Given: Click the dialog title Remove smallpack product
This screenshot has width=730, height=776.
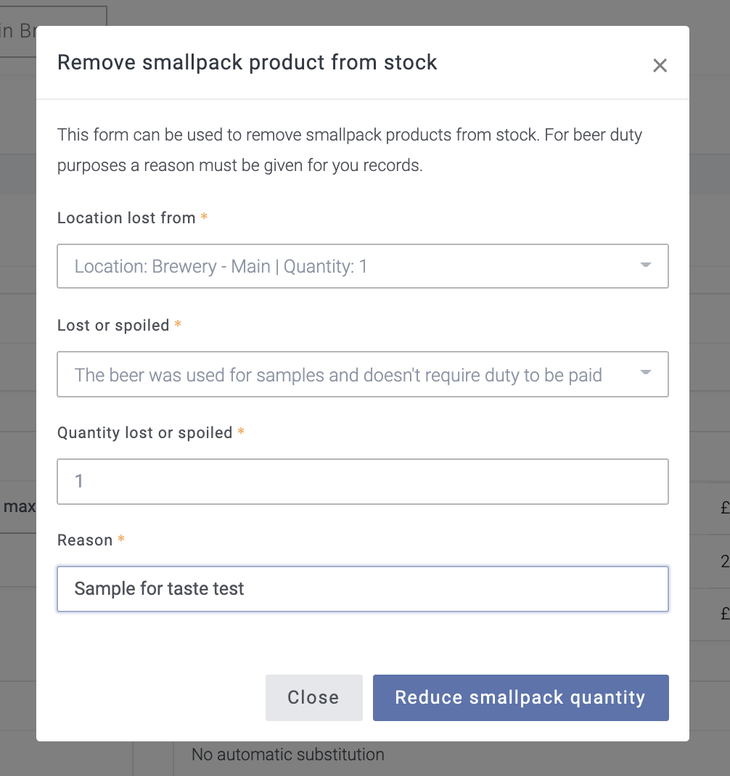Looking at the screenshot, I should tap(247, 63).
